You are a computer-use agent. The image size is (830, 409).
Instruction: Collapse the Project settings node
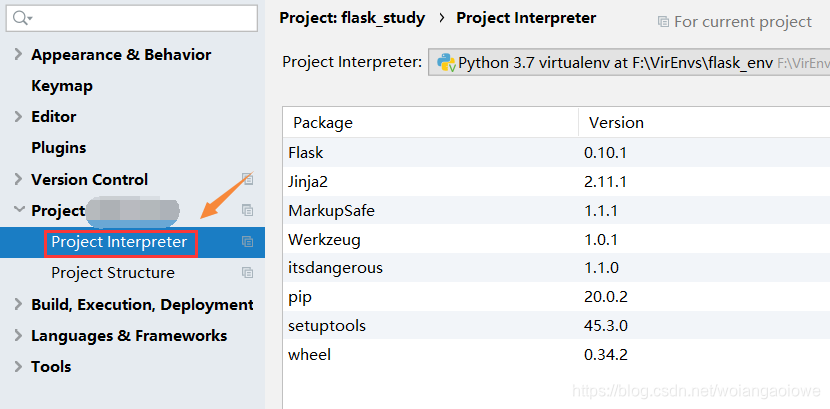point(18,211)
